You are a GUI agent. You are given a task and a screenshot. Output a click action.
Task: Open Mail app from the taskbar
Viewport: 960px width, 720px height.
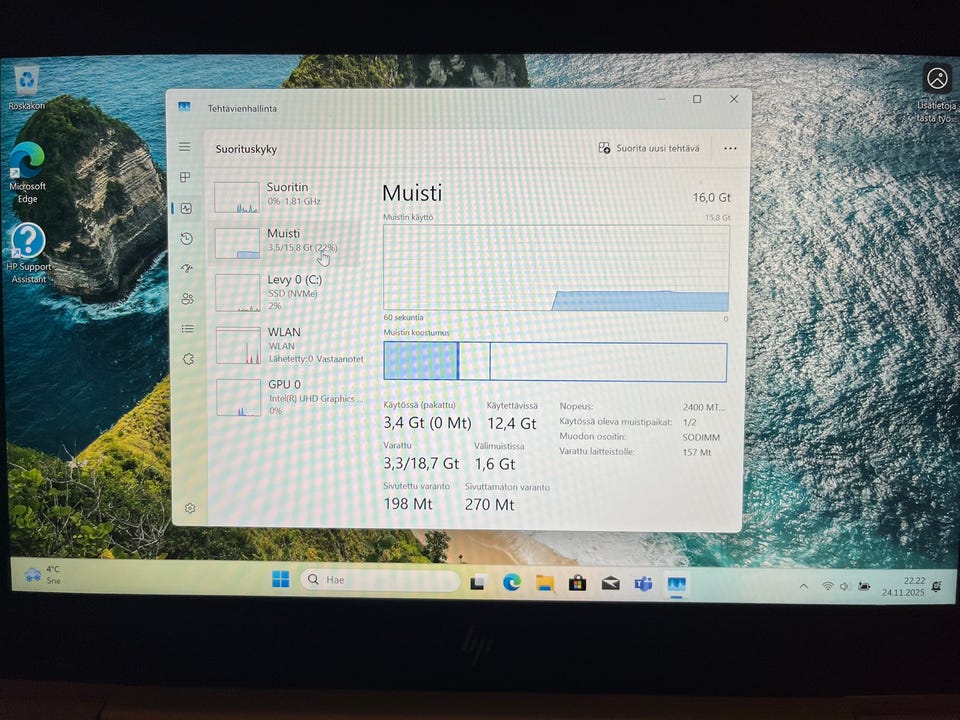coord(610,583)
